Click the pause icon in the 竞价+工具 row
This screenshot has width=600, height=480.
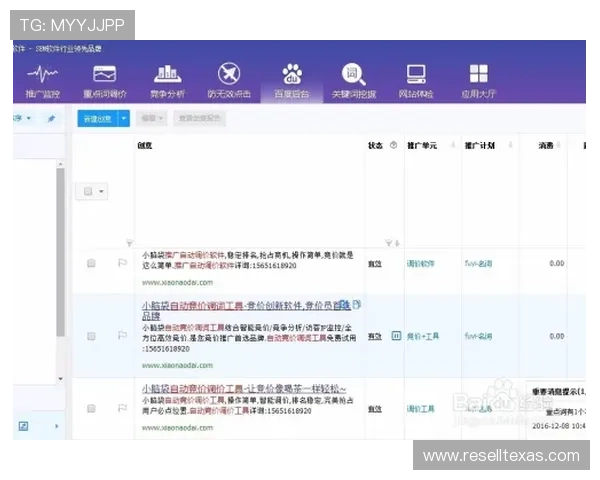click(x=396, y=336)
